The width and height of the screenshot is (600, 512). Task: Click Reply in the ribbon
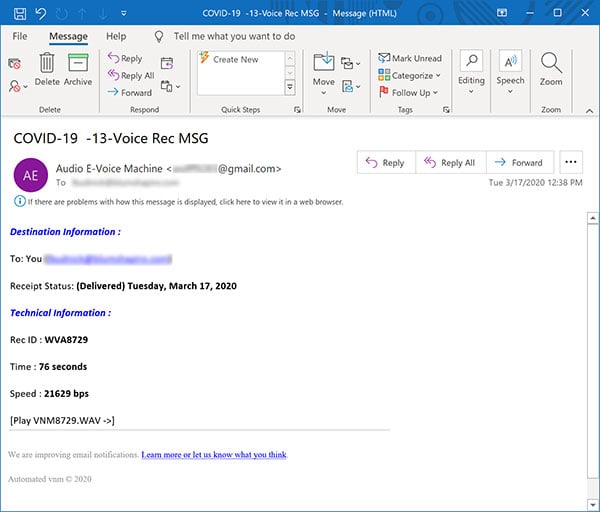pos(125,59)
